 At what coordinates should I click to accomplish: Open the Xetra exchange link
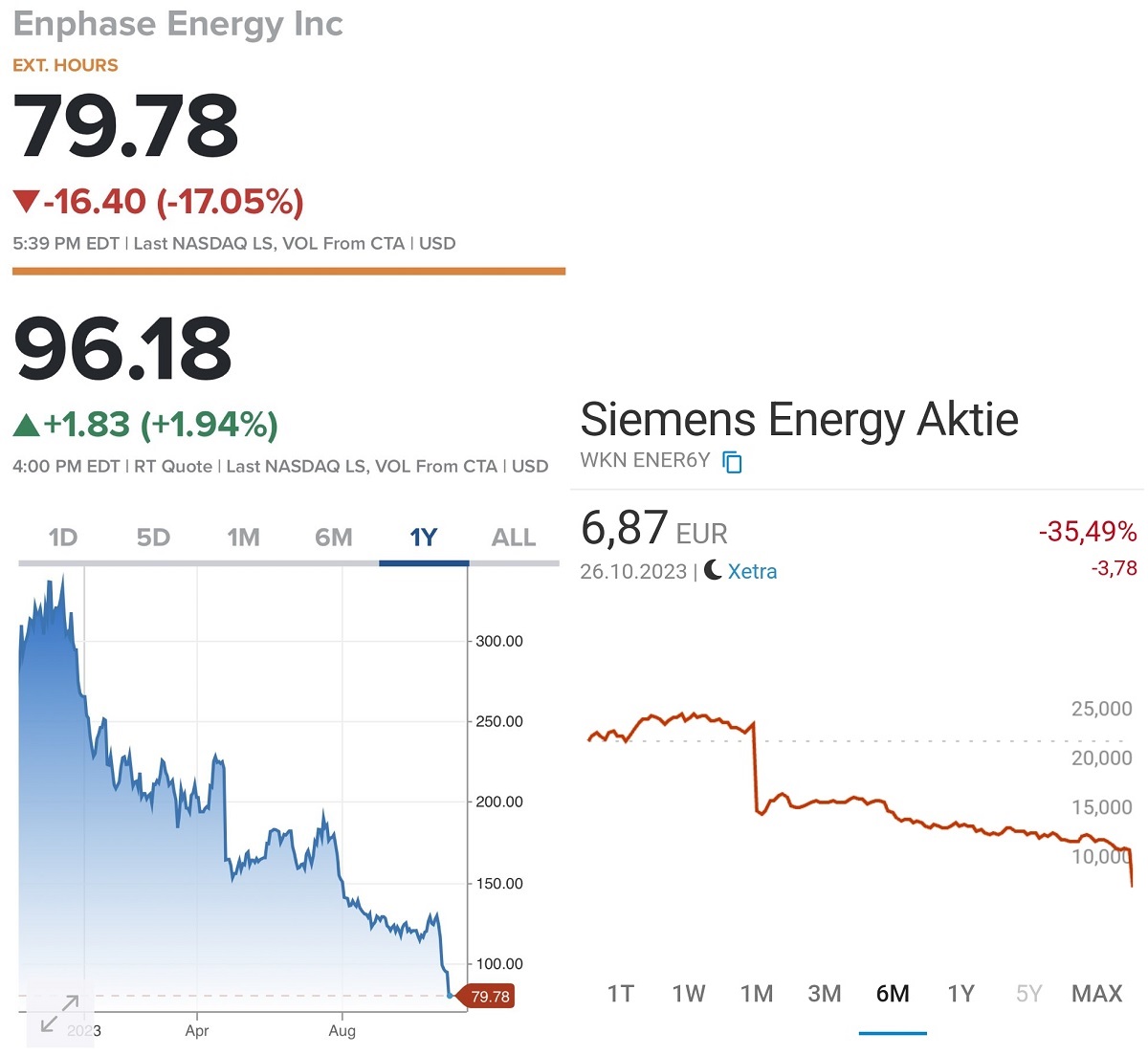tap(752, 571)
